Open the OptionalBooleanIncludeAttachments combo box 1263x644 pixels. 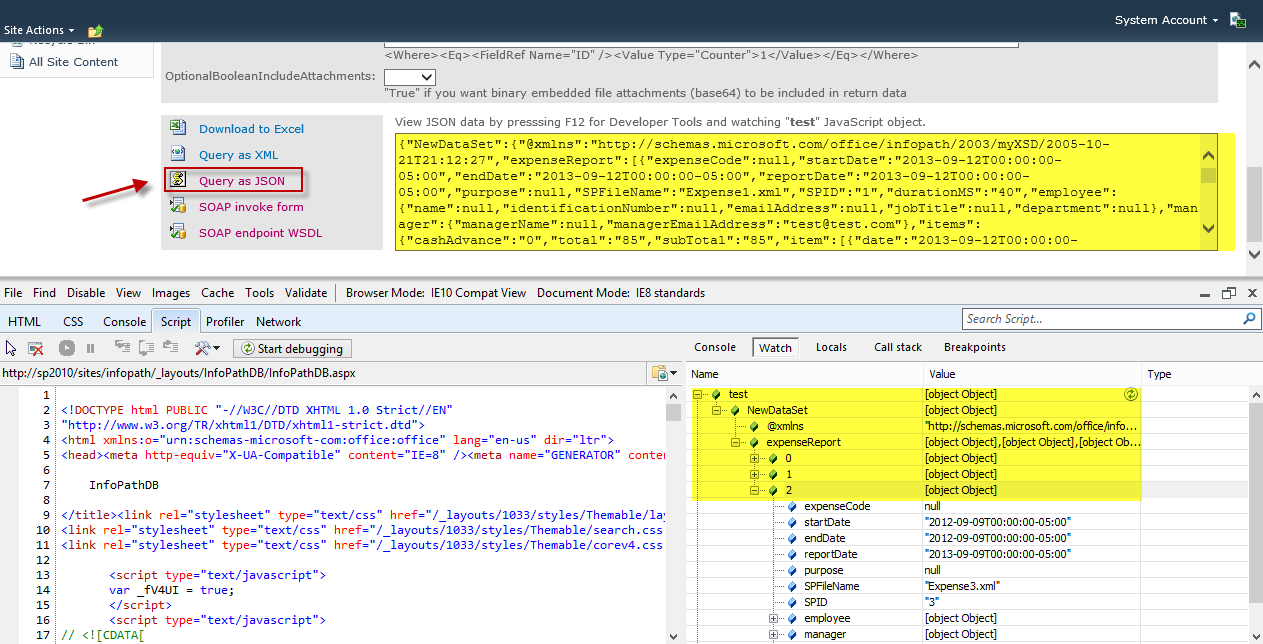click(410, 76)
